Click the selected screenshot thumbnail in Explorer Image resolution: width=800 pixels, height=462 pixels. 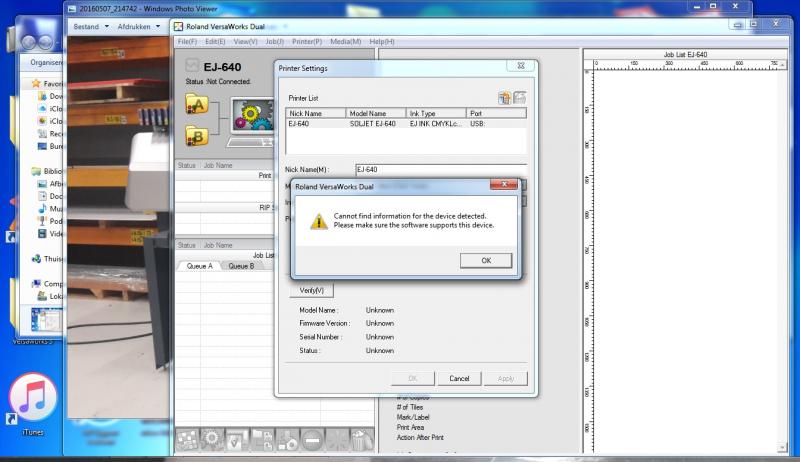46,320
